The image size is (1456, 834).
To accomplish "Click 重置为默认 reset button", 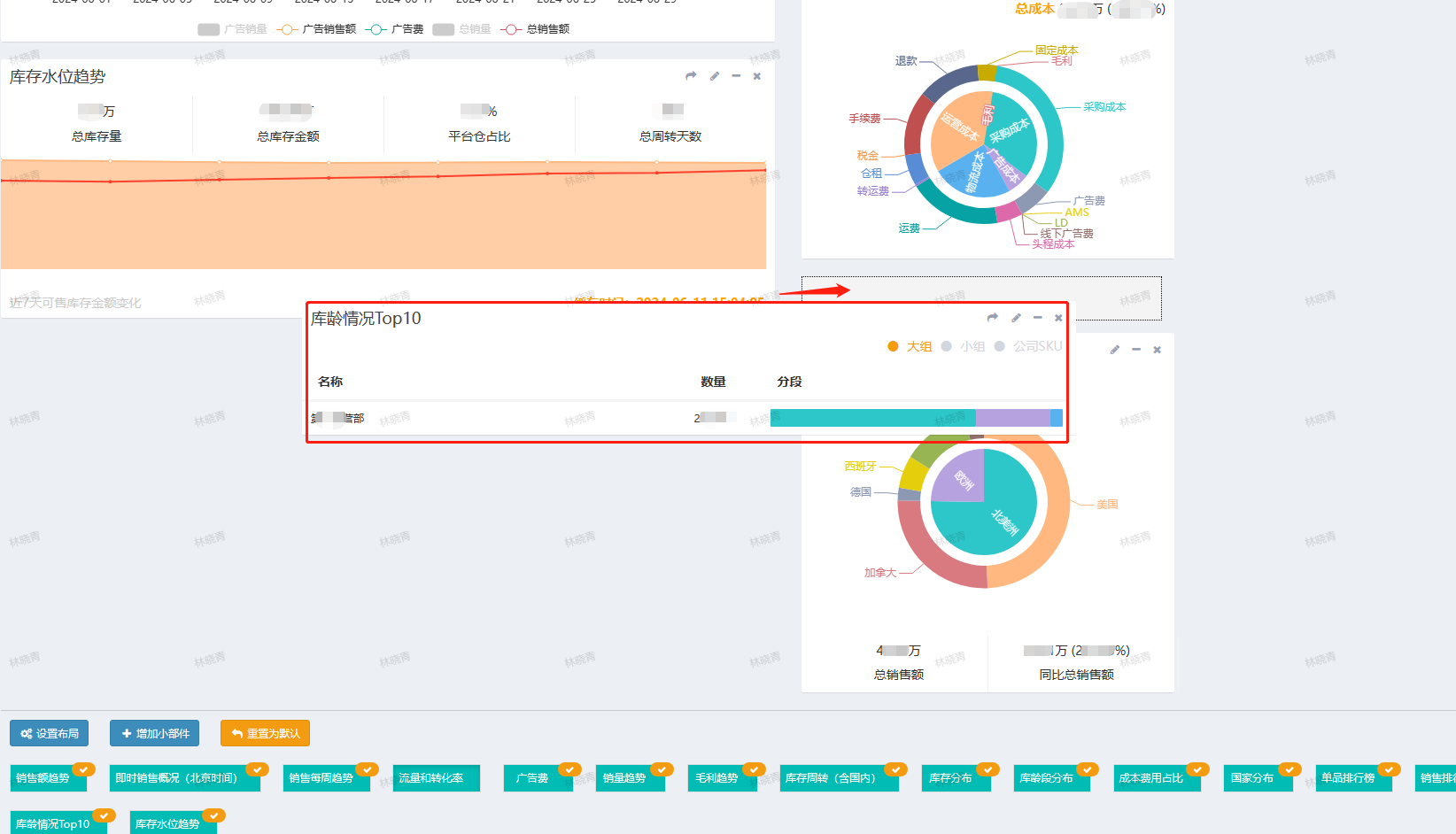I will click(265, 733).
